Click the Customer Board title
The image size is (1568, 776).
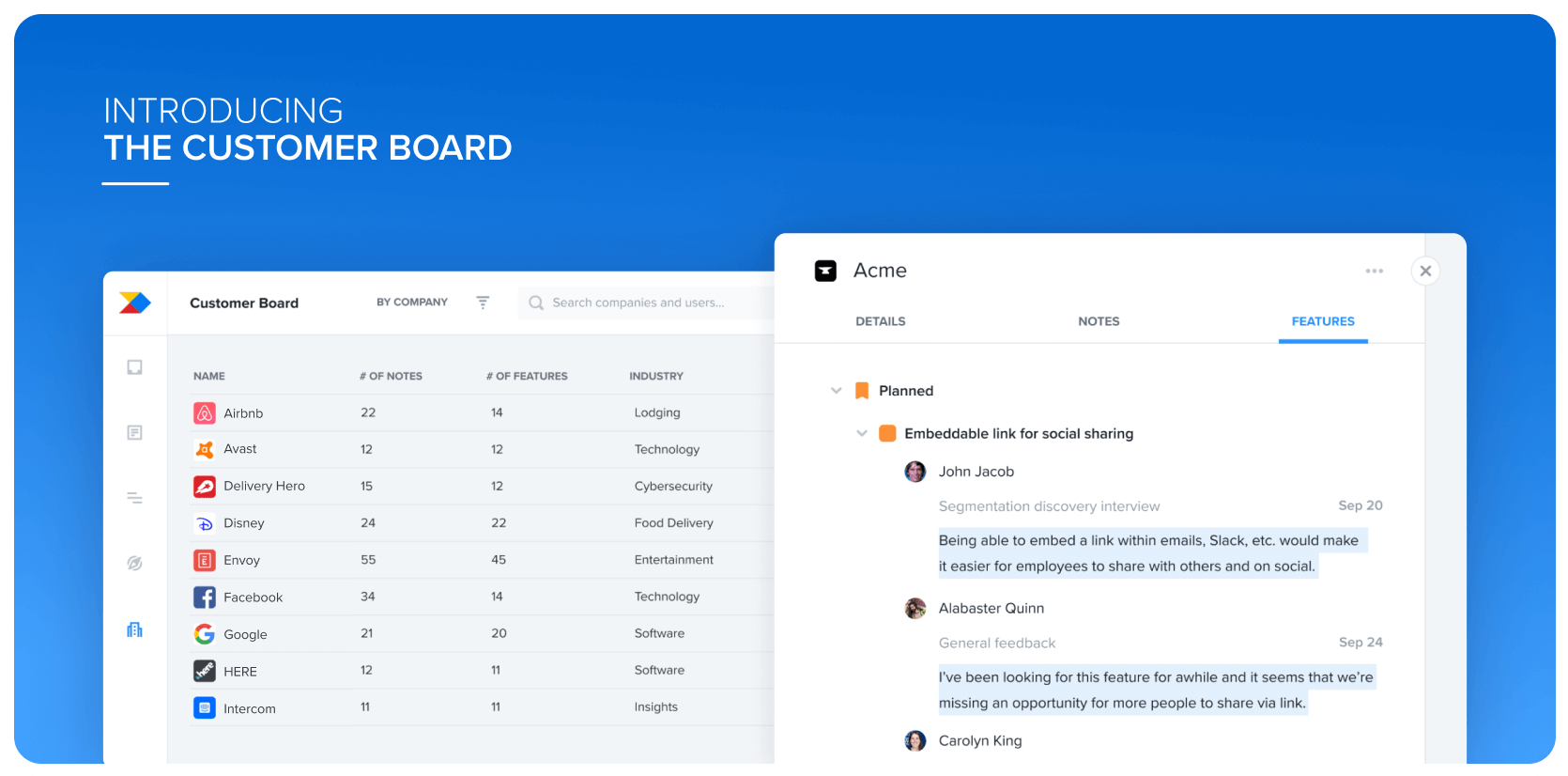[x=244, y=303]
